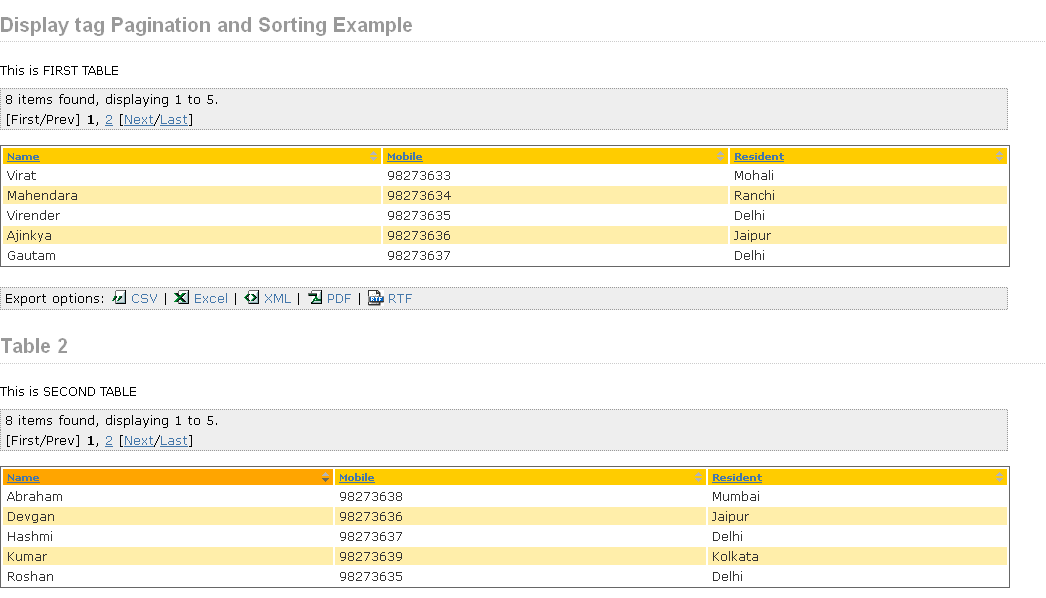Select the Virat name cell
This screenshot has width=1046, height=598.
click(x=192, y=176)
